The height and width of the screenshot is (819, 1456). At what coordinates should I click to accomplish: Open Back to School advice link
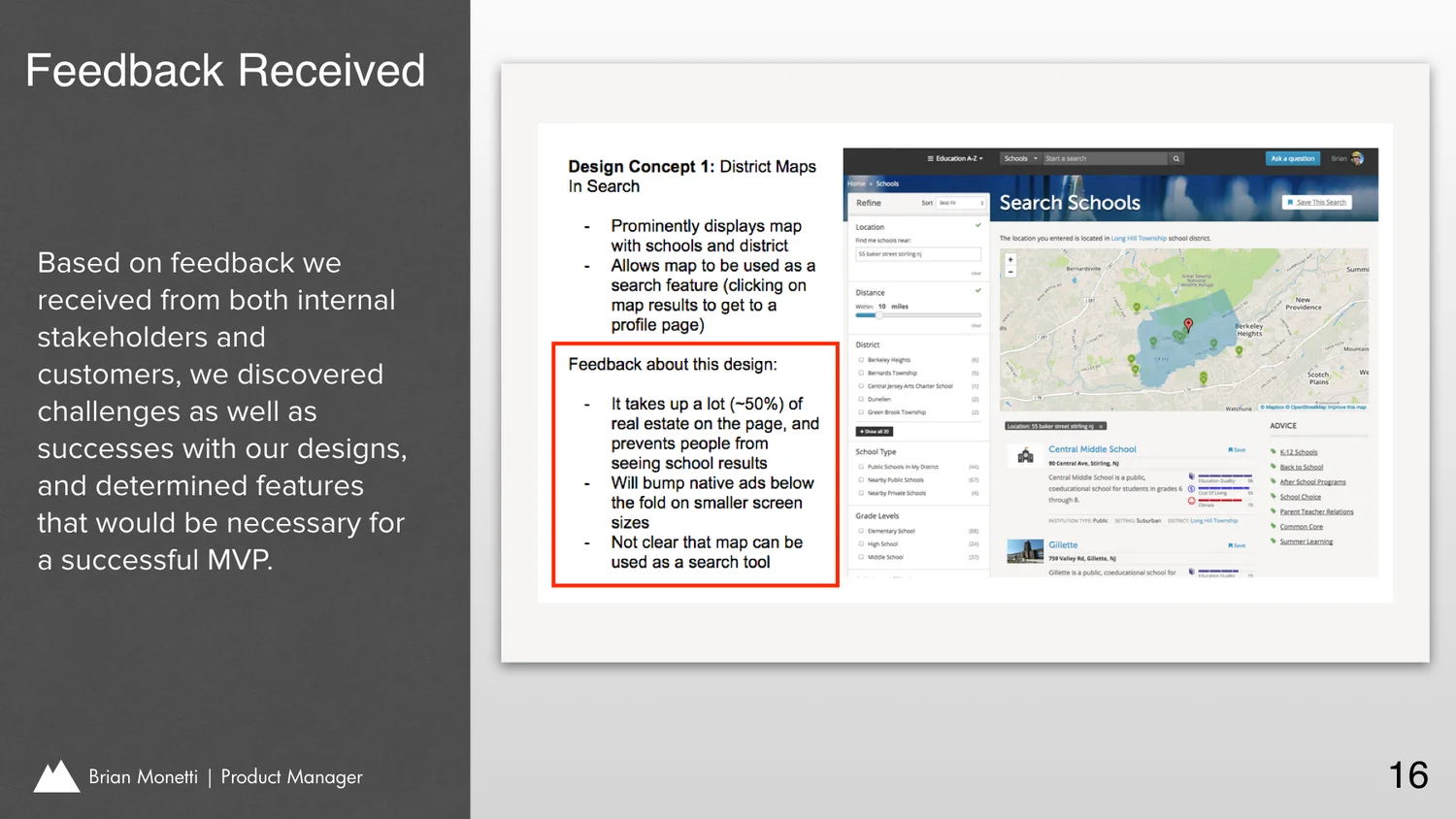pos(1301,467)
